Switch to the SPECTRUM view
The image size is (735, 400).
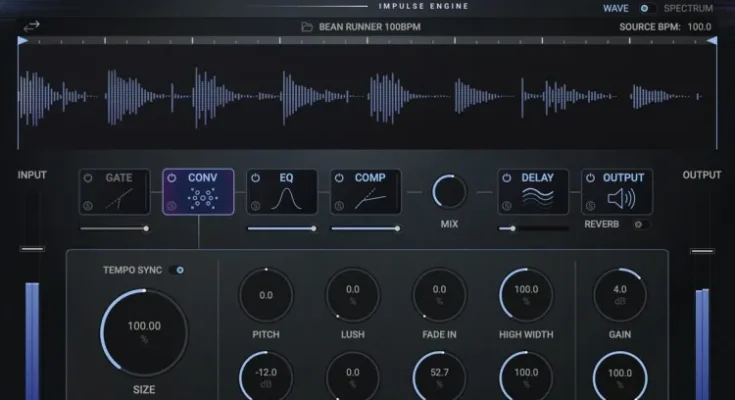click(688, 8)
